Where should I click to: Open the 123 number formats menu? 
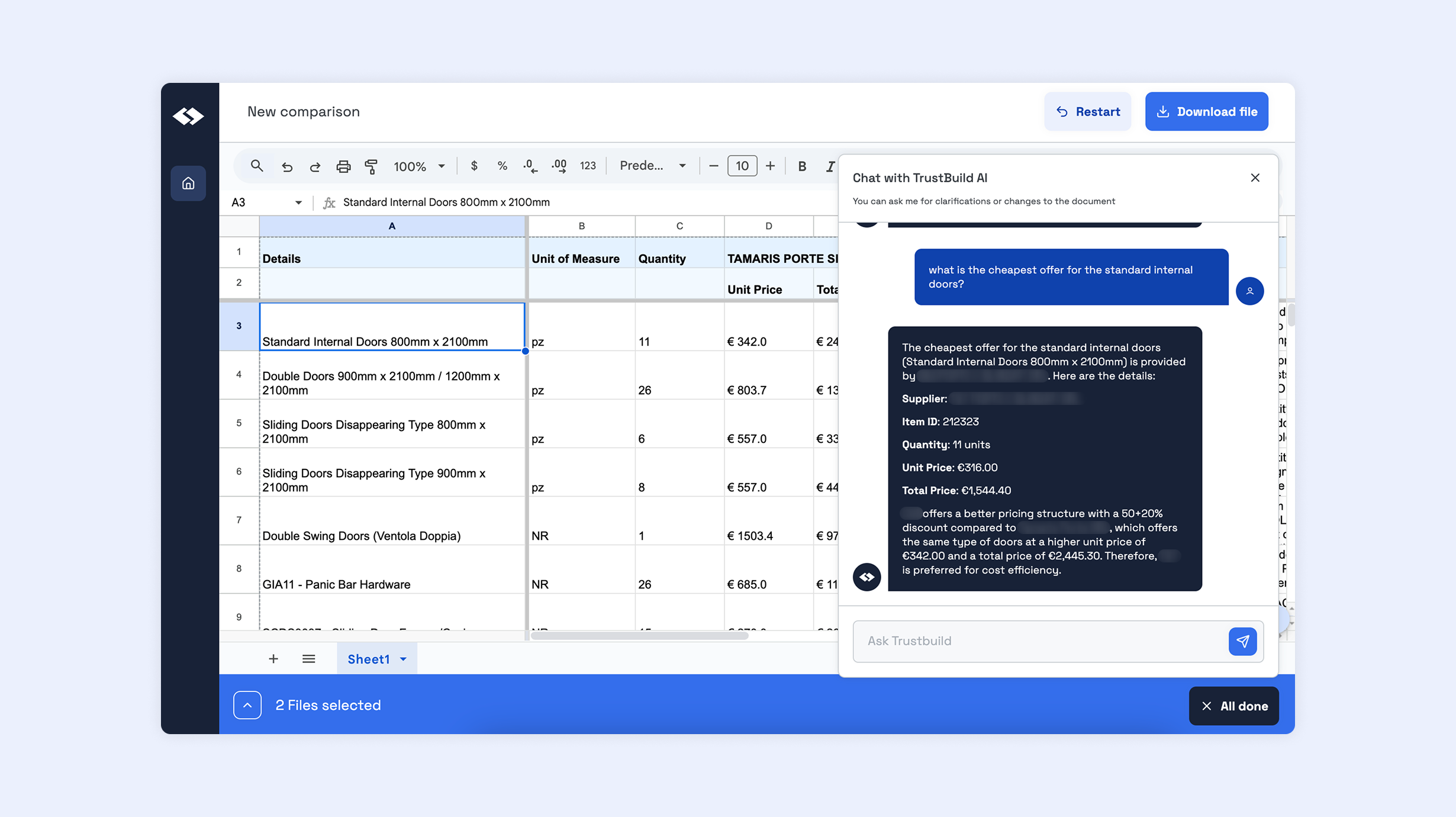point(588,166)
